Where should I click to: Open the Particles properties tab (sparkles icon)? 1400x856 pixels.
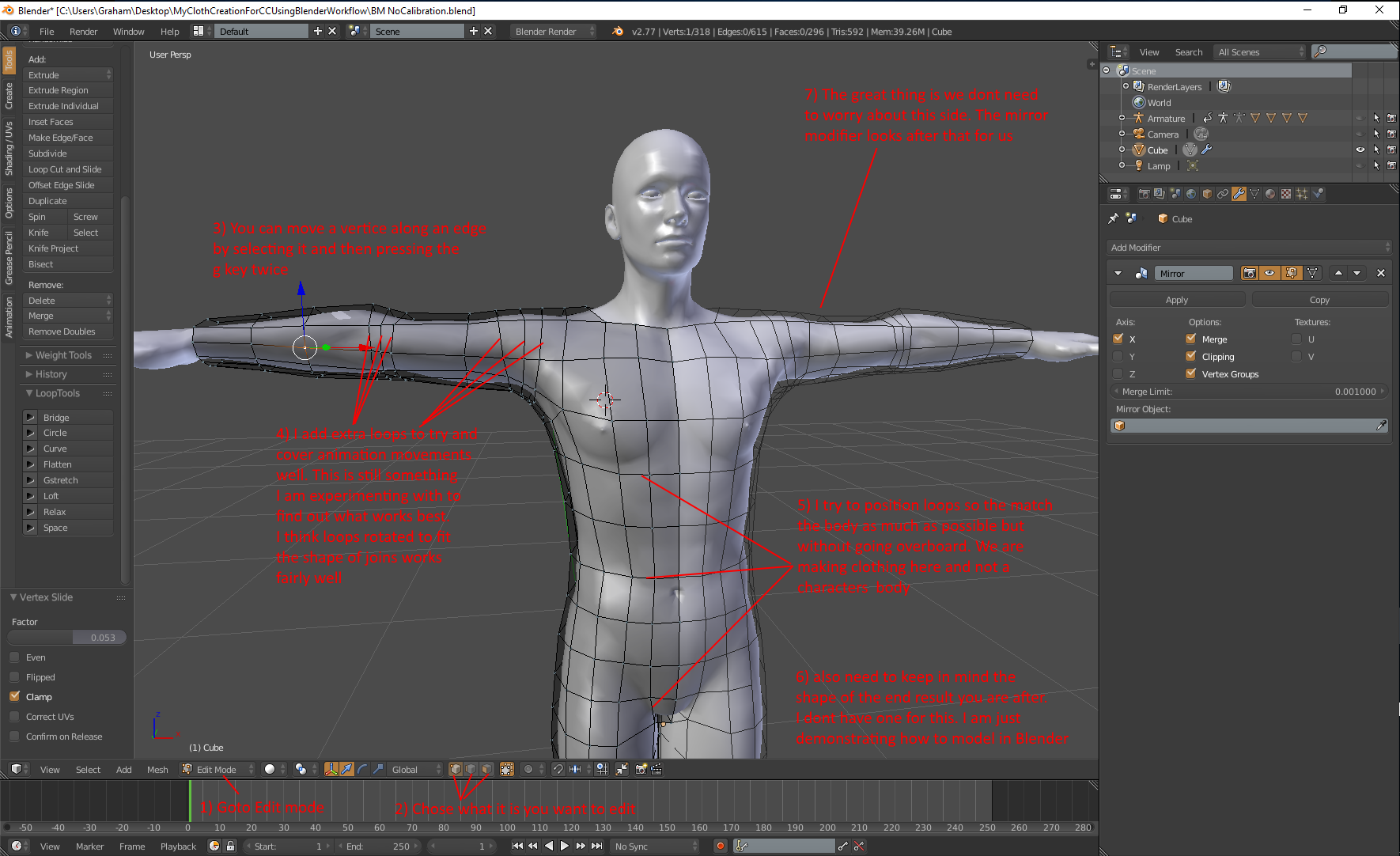[1302, 194]
